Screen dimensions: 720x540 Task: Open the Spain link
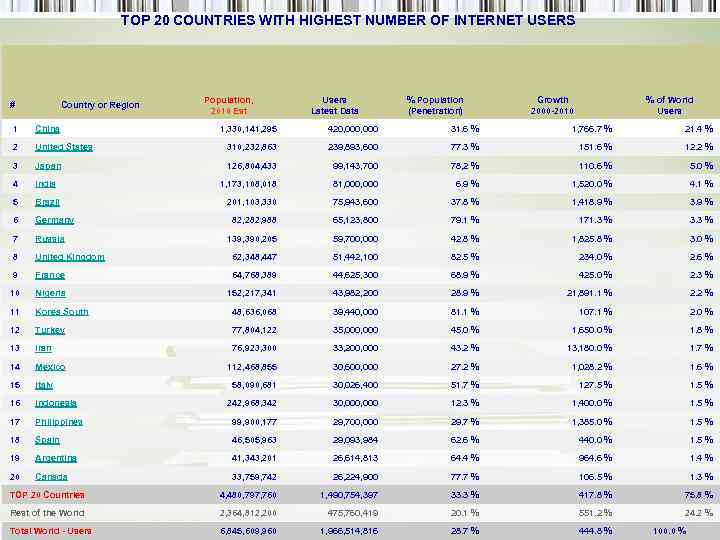47,440
